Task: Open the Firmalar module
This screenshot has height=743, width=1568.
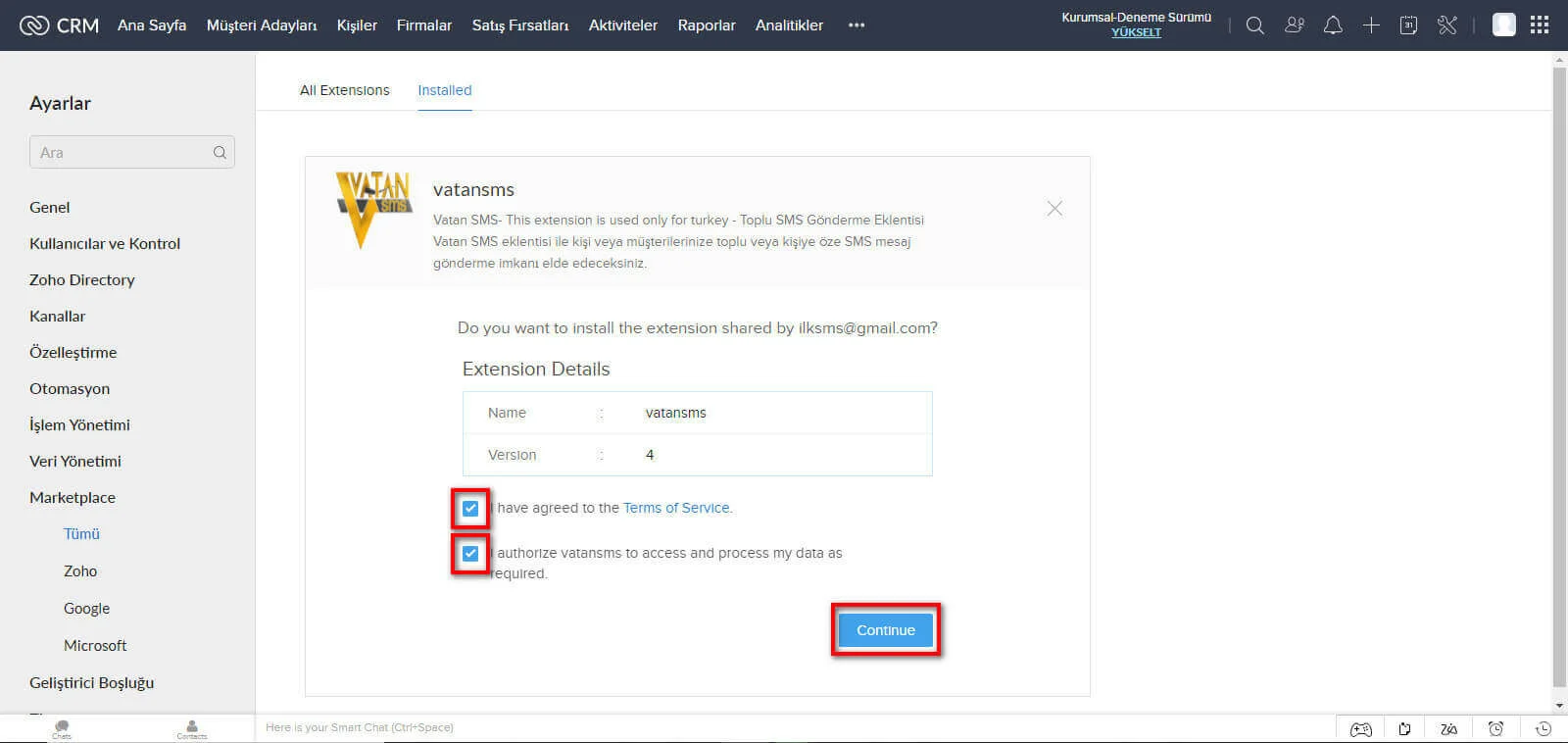Action: [424, 25]
